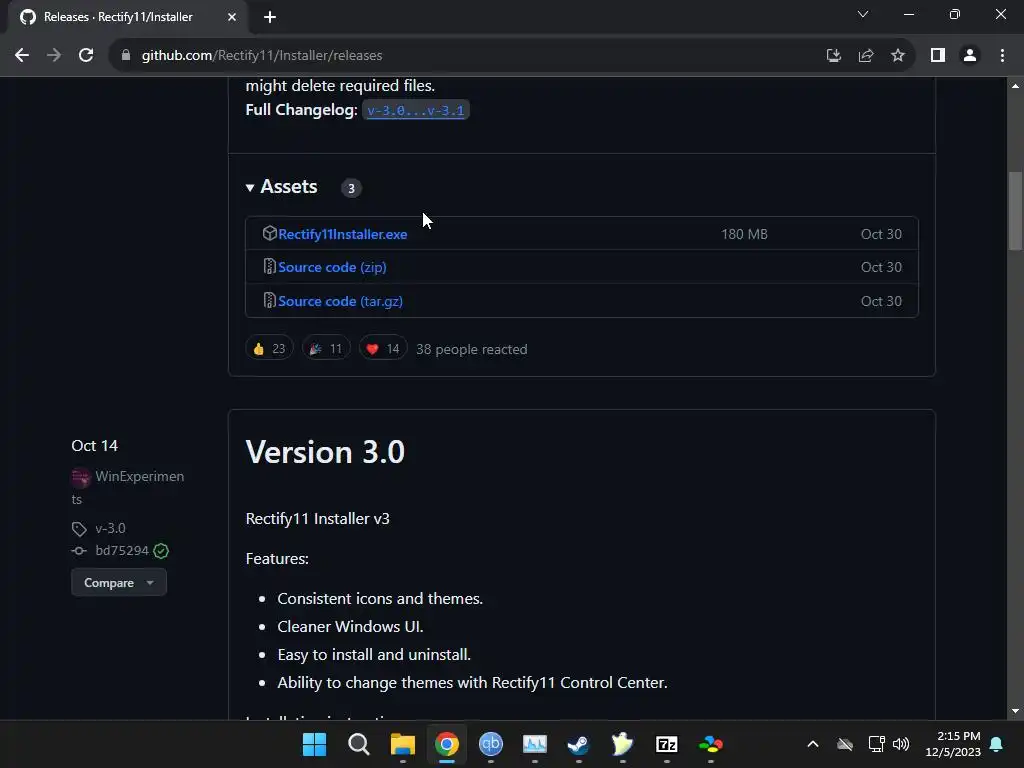Open the Chrome side panel
Image resolution: width=1024 pixels, height=768 pixels.
point(938,56)
